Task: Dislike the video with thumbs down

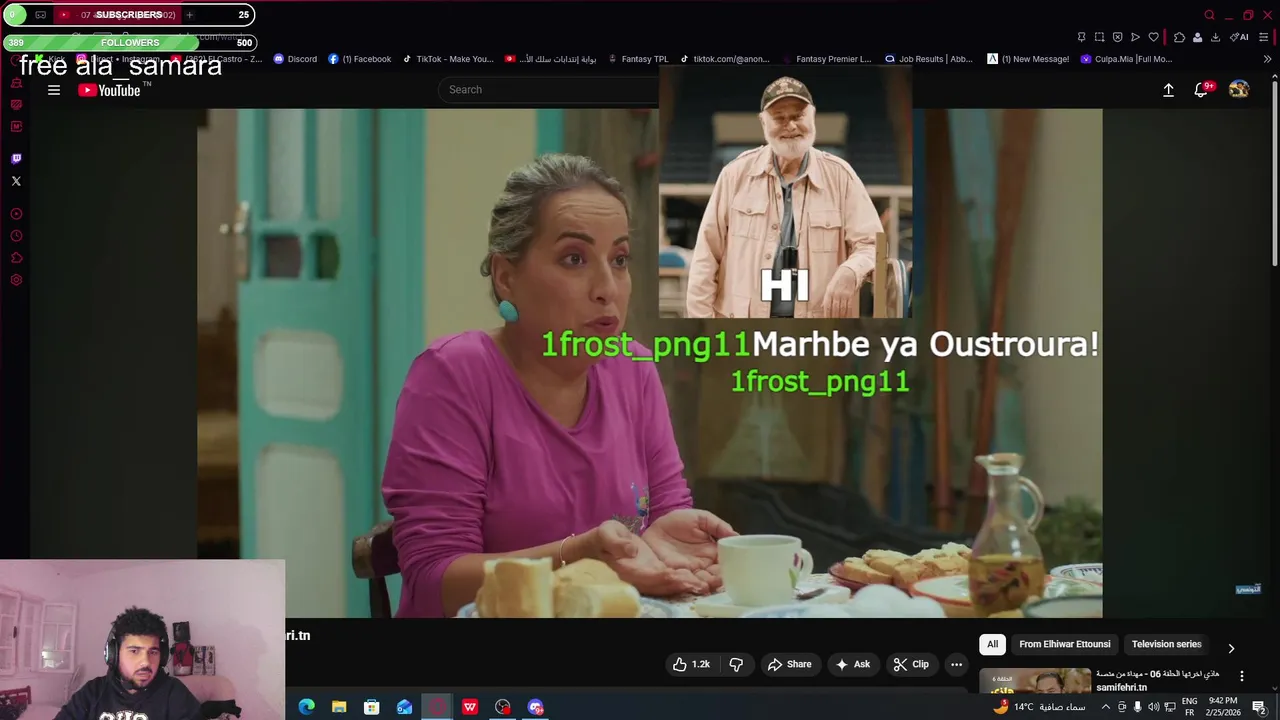Action: 736,664
